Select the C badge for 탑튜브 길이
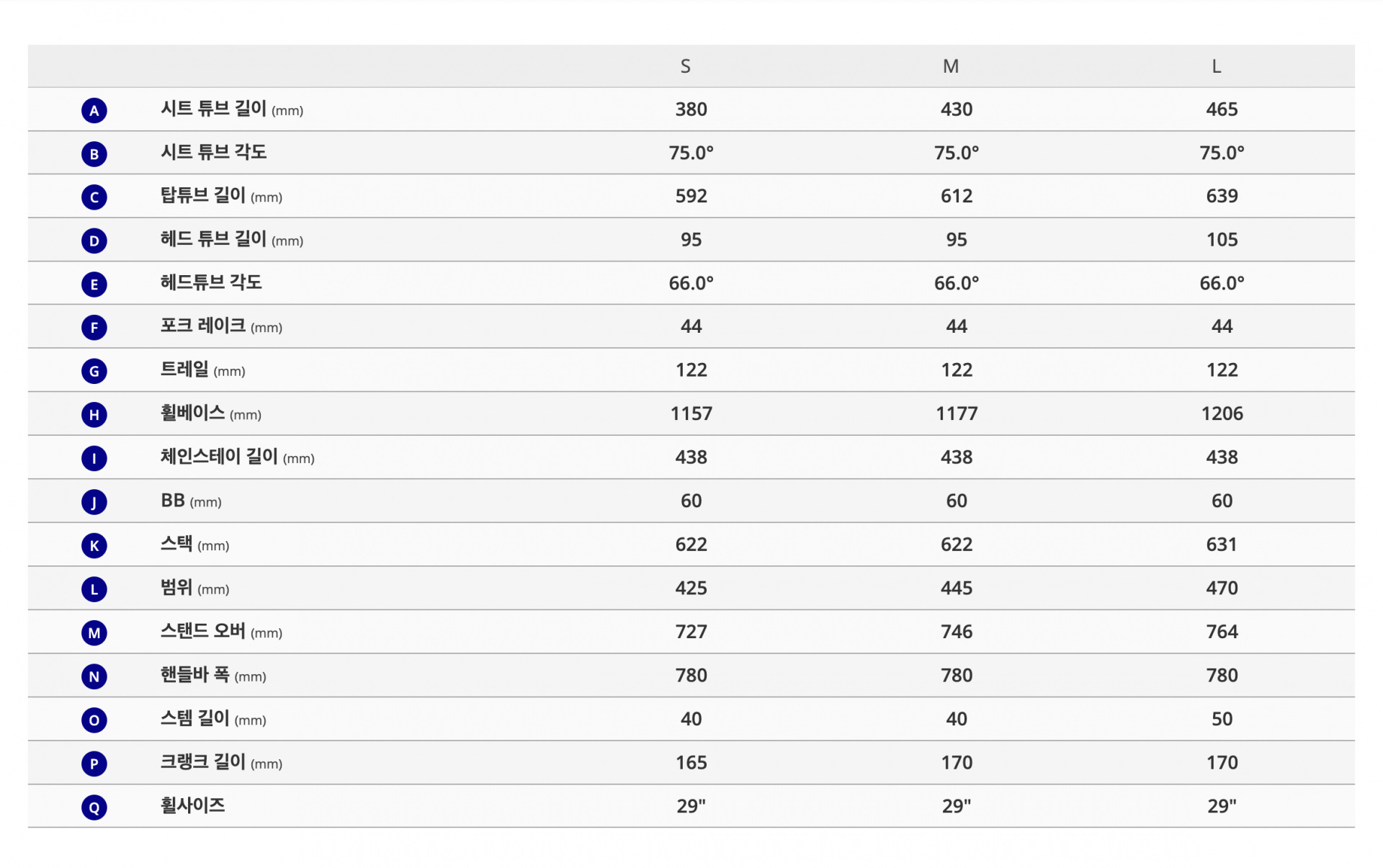The height and width of the screenshot is (868, 1383). (x=94, y=197)
